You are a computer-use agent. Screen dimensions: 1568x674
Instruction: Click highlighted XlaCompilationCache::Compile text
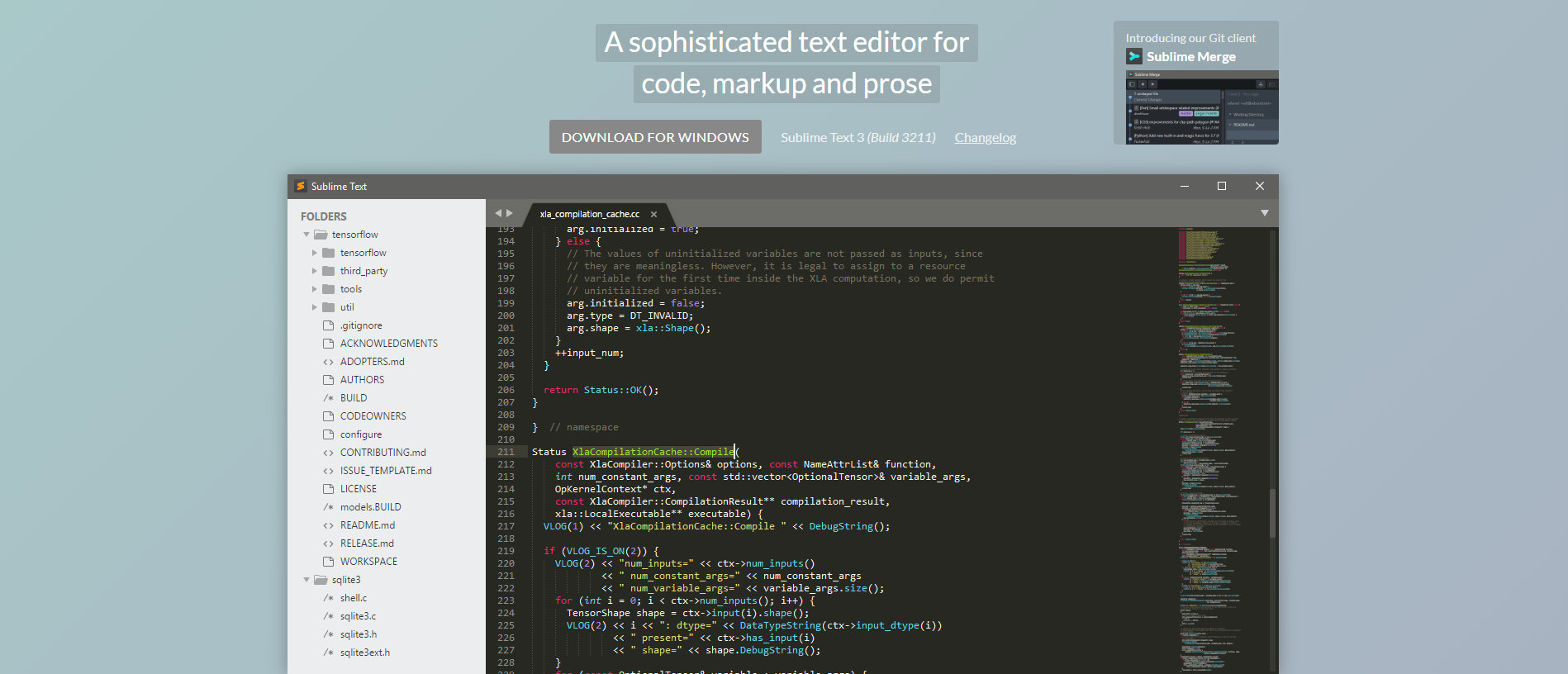click(653, 452)
